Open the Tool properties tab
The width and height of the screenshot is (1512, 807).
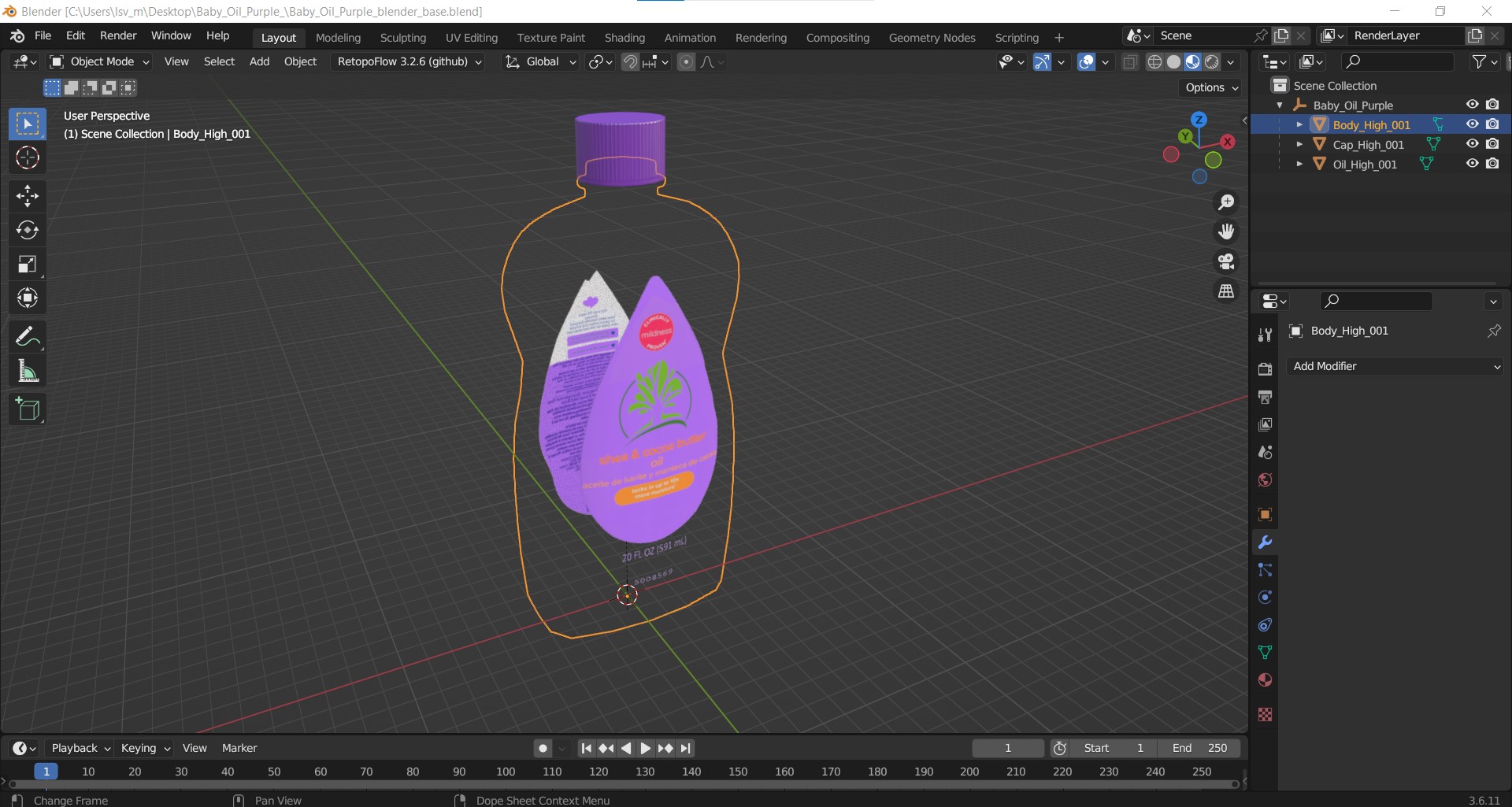[x=1265, y=335]
